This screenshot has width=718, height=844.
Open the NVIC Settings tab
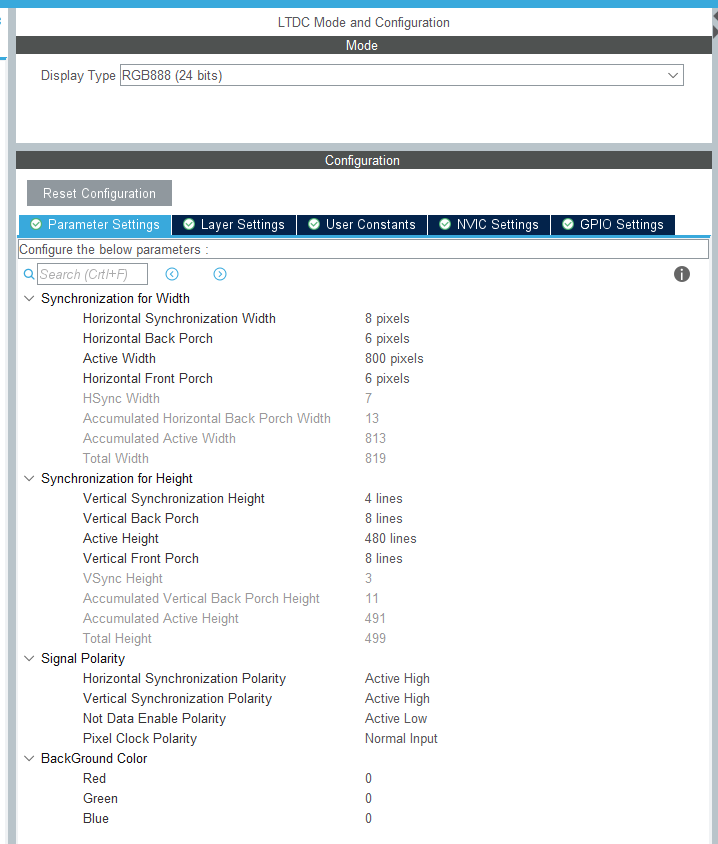[489, 224]
